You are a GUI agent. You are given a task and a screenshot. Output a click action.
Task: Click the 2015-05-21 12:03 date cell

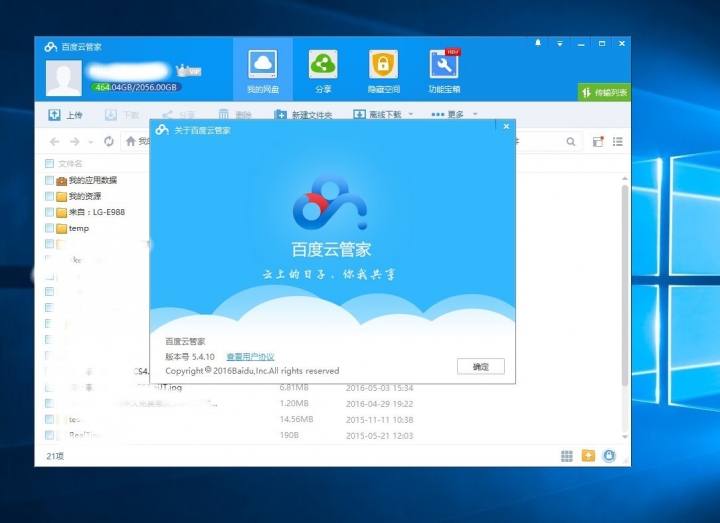coord(380,435)
